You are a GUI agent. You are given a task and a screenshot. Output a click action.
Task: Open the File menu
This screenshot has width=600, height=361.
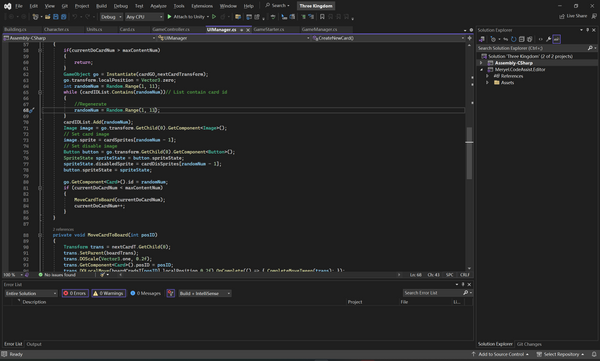(x=19, y=6)
